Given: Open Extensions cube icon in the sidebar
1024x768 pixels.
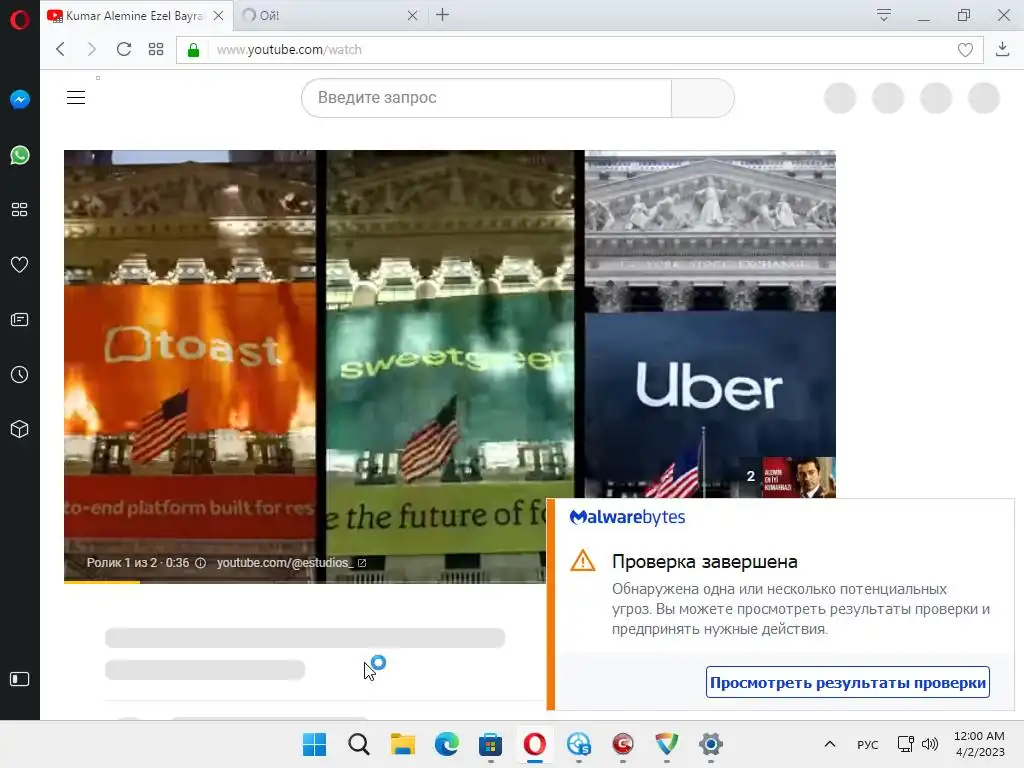Looking at the screenshot, I should tap(20, 429).
